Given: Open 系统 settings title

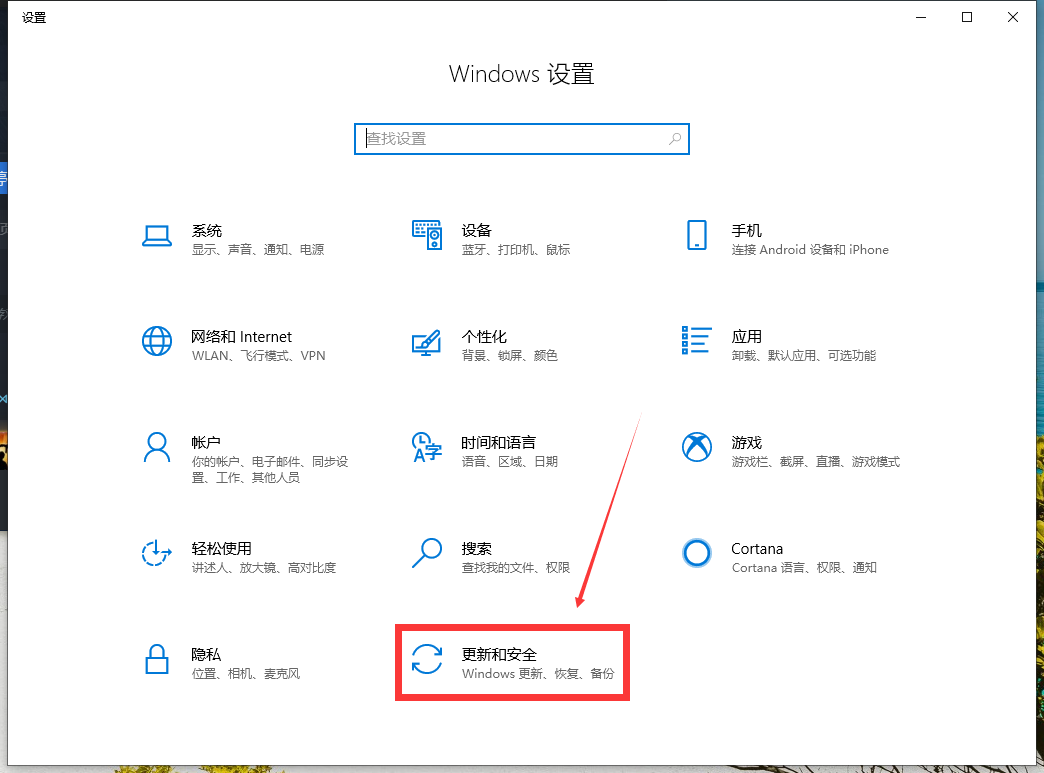Looking at the screenshot, I should (x=206, y=230).
